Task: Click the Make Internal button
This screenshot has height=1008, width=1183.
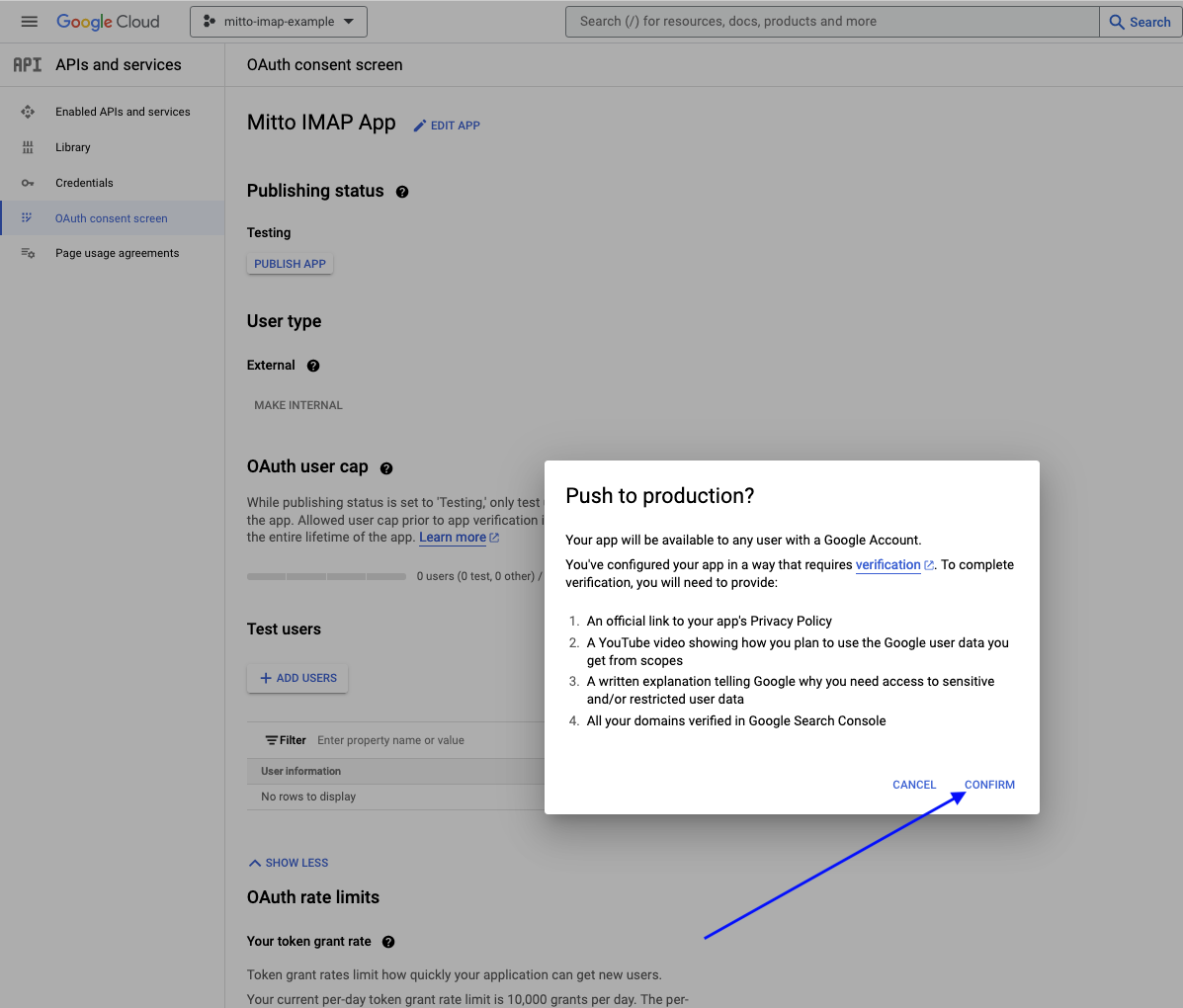Action: (x=298, y=405)
